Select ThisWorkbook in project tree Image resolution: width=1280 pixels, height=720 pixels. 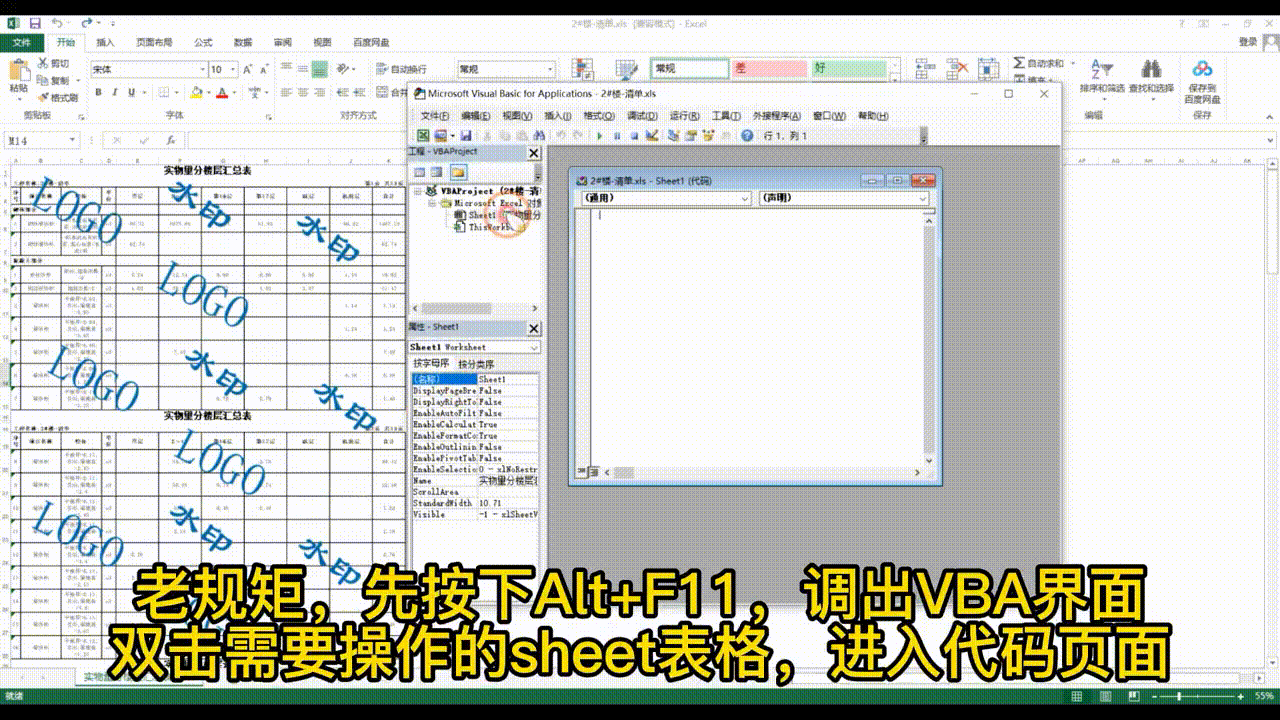coord(489,227)
